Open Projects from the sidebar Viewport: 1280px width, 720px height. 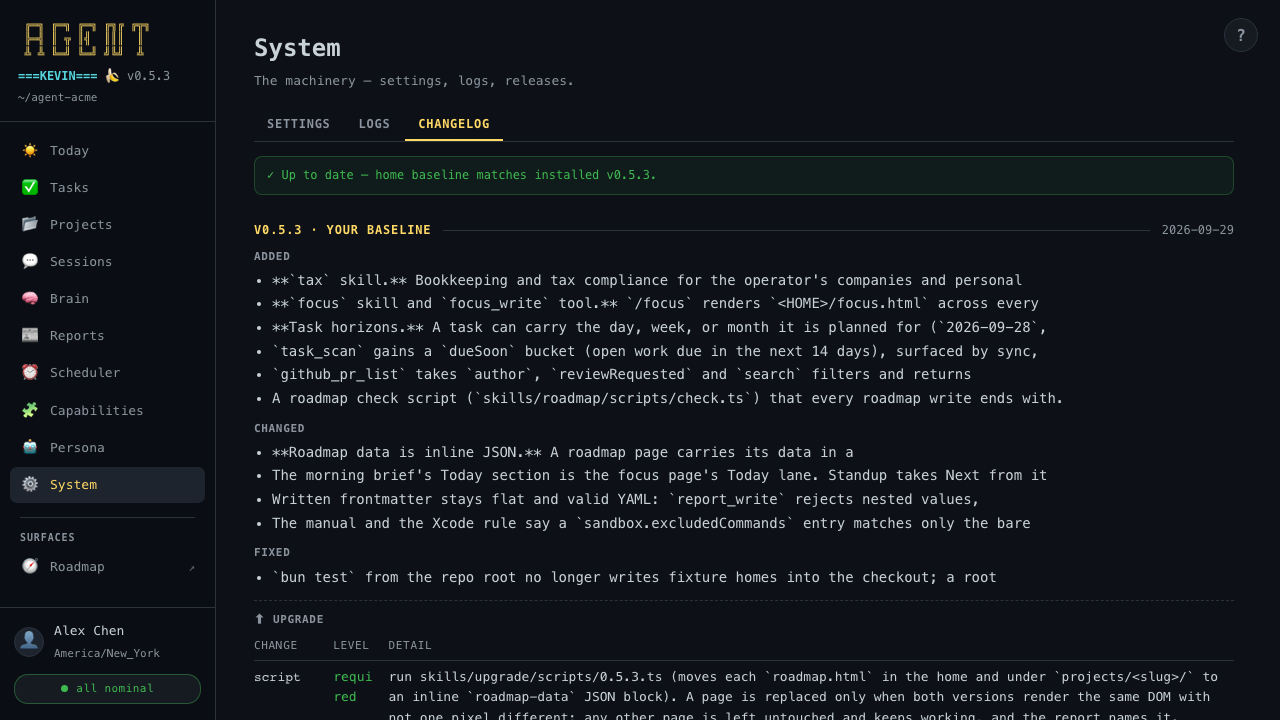(x=107, y=224)
